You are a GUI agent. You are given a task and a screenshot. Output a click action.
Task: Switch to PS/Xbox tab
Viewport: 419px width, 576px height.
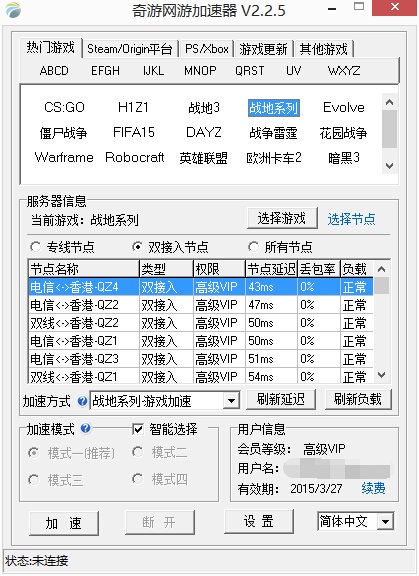[206, 49]
